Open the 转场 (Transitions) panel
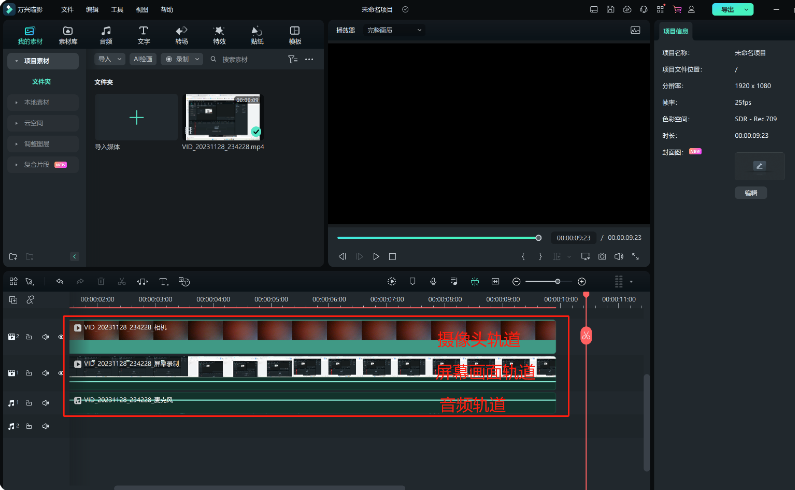Screen dimensions: 795x490 (181, 35)
